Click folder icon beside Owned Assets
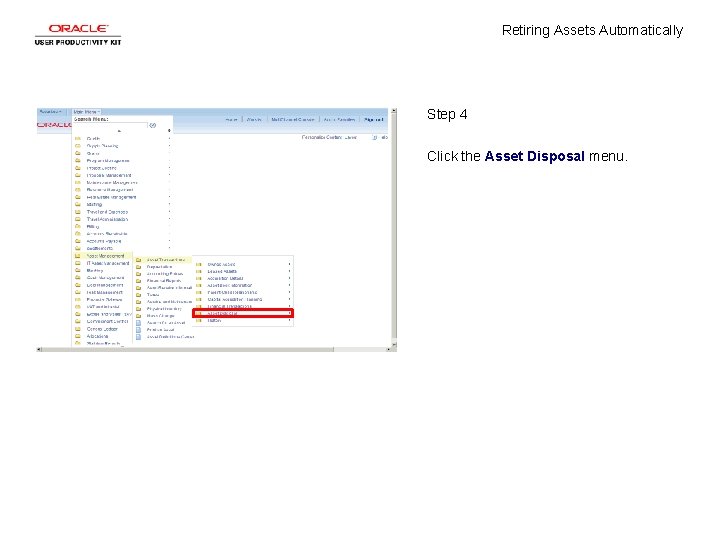The image size is (720, 540). [x=199, y=264]
